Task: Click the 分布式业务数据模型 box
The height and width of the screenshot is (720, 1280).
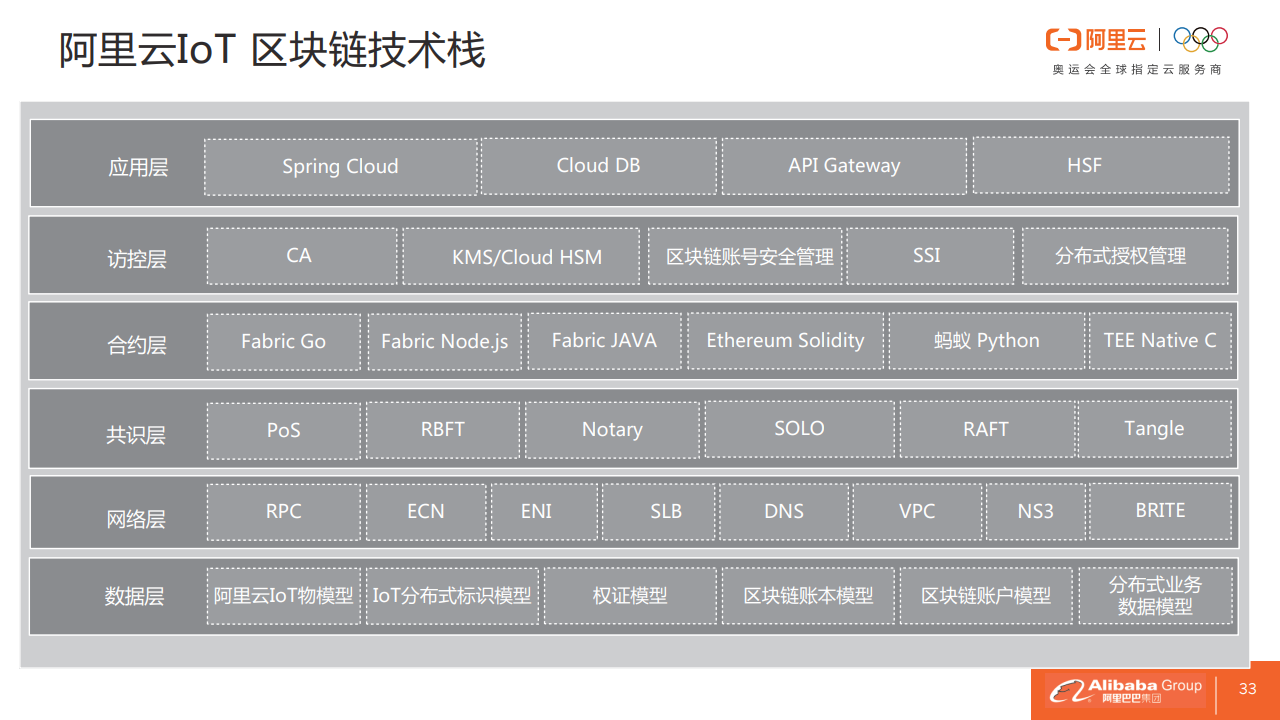Action: [1155, 597]
